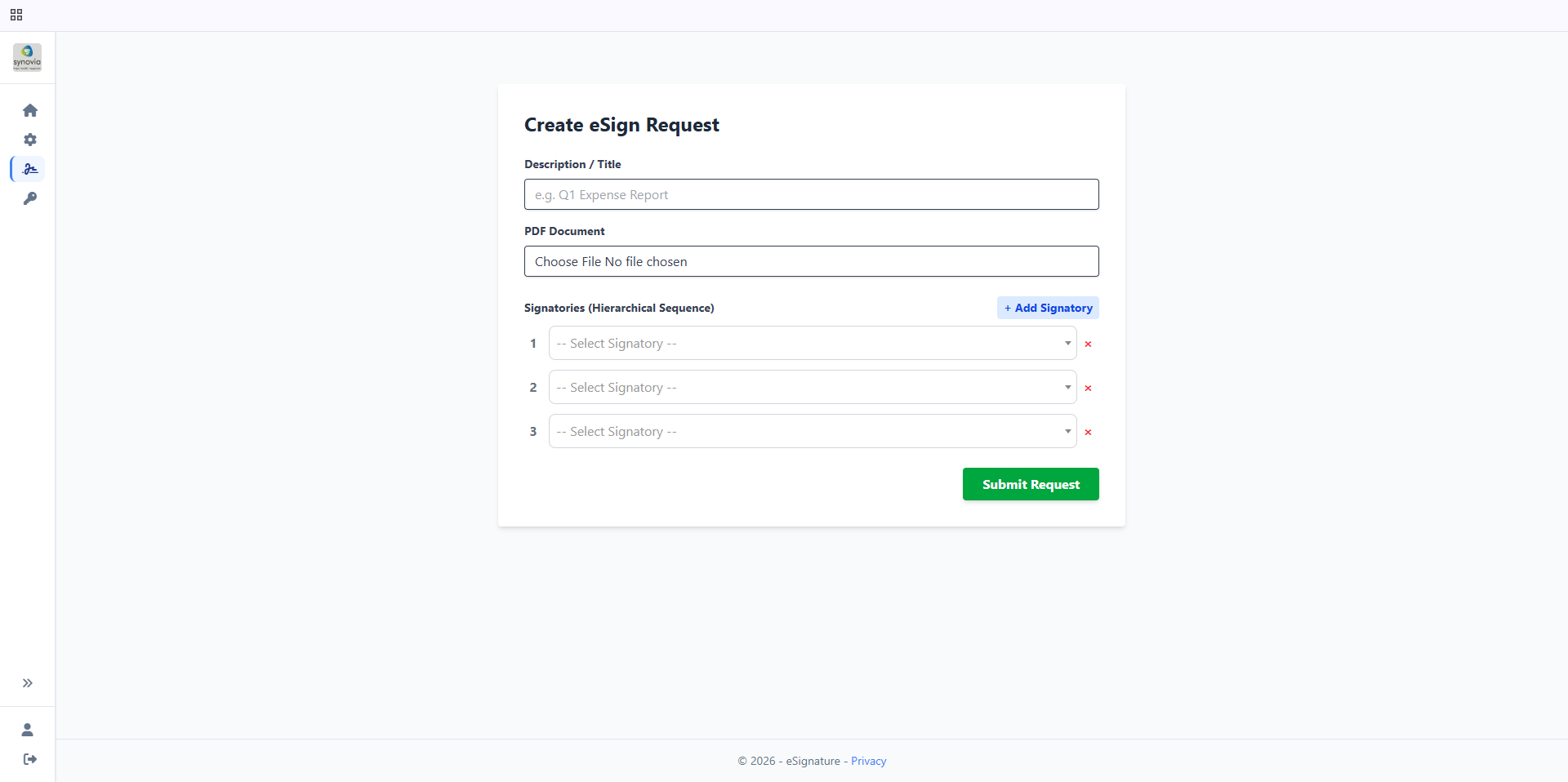The image size is (1568, 782).
Task: Open signatory dropdown for row 3
Action: (x=813, y=431)
